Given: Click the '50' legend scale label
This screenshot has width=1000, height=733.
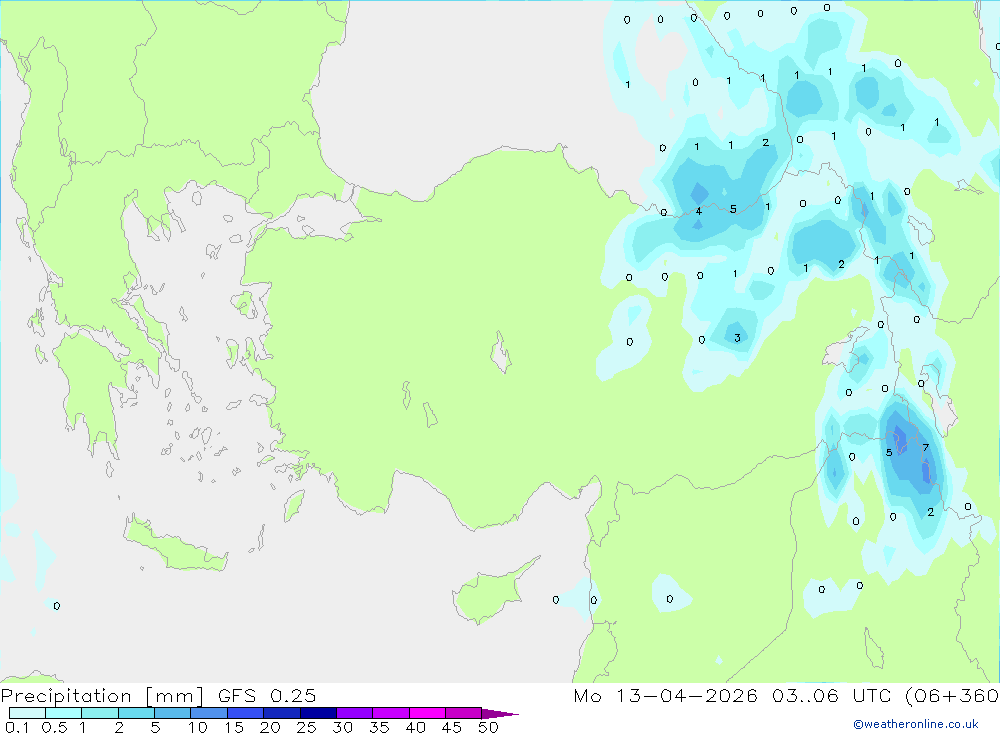Looking at the screenshot, I should (488, 727).
